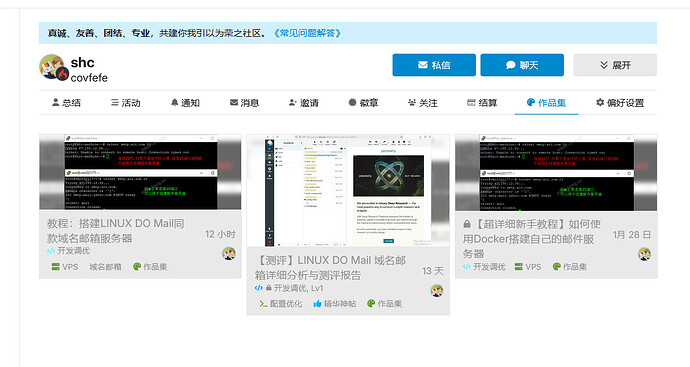Open the 常见问题解答 FAQ link
Screen dimensions: 690x367
[x=307, y=33]
